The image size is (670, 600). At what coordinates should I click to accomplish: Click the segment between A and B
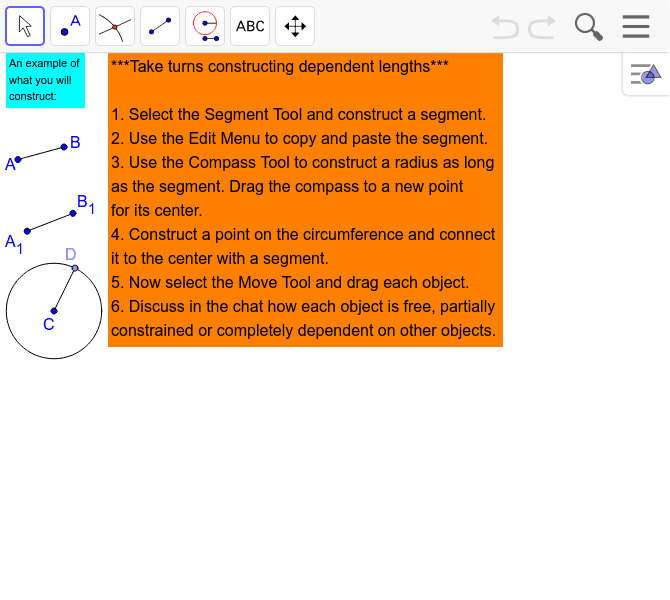pos(41,153)
